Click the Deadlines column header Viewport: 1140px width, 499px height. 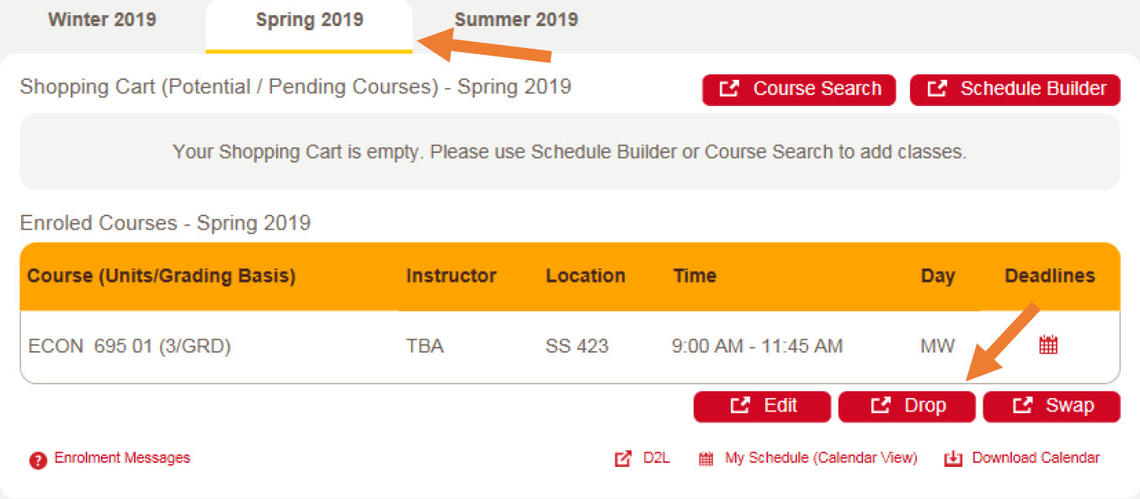(1049, 276)
